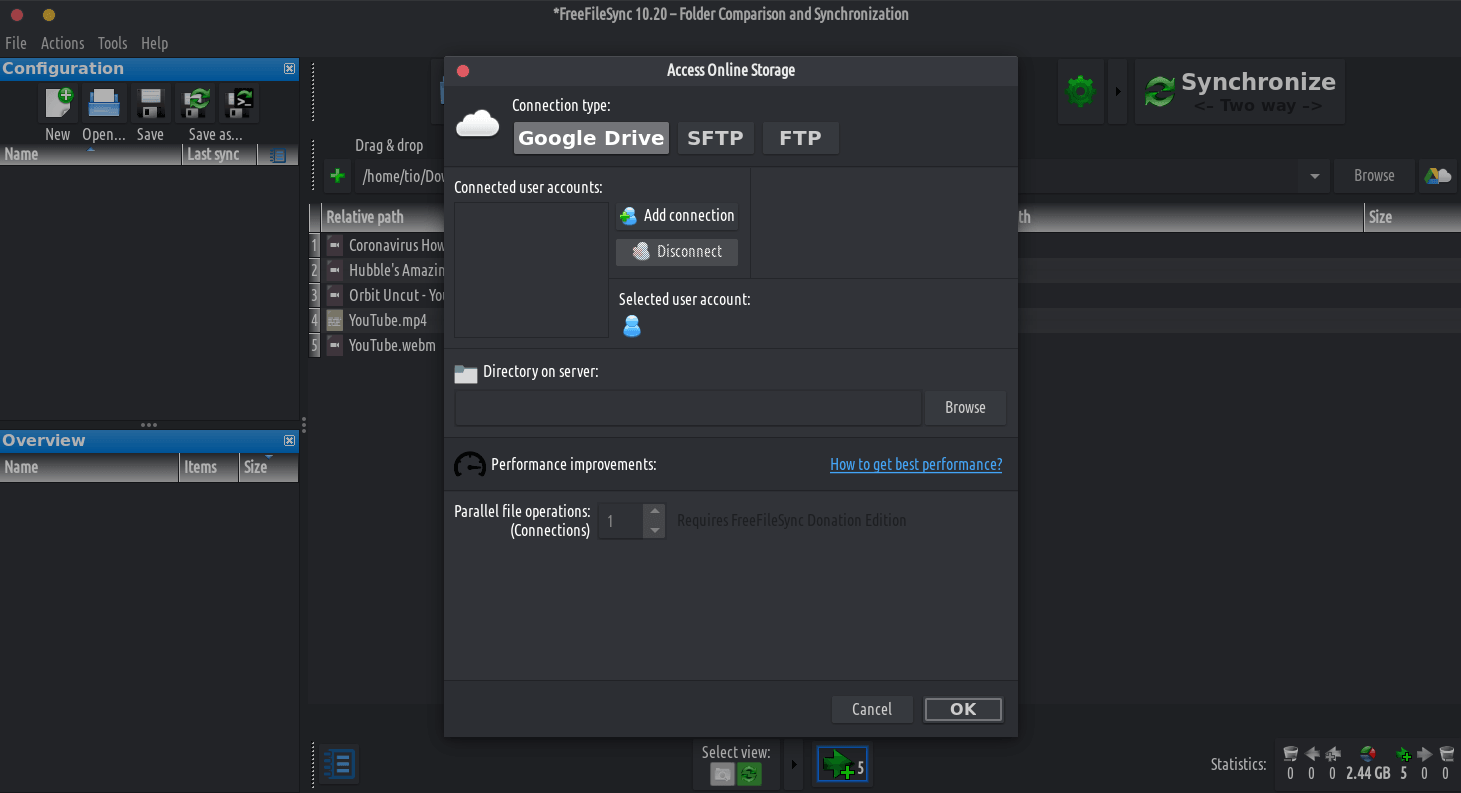Select Google Drive connection type
This screenshot has height=793, width=1461.
point(591,138)
